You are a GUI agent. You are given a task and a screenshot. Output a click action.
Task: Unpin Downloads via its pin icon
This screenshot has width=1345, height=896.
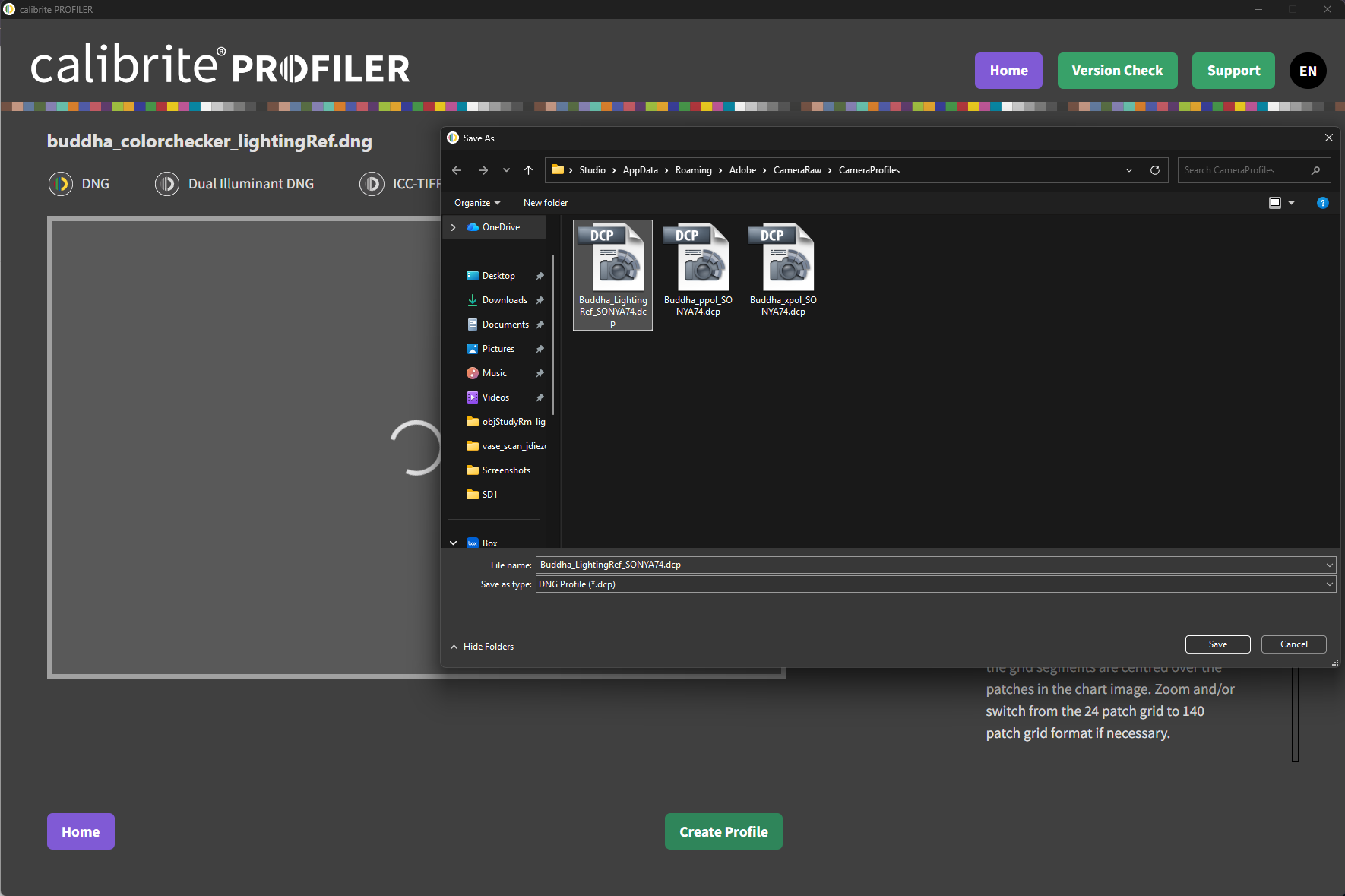(x=540, y=300)
